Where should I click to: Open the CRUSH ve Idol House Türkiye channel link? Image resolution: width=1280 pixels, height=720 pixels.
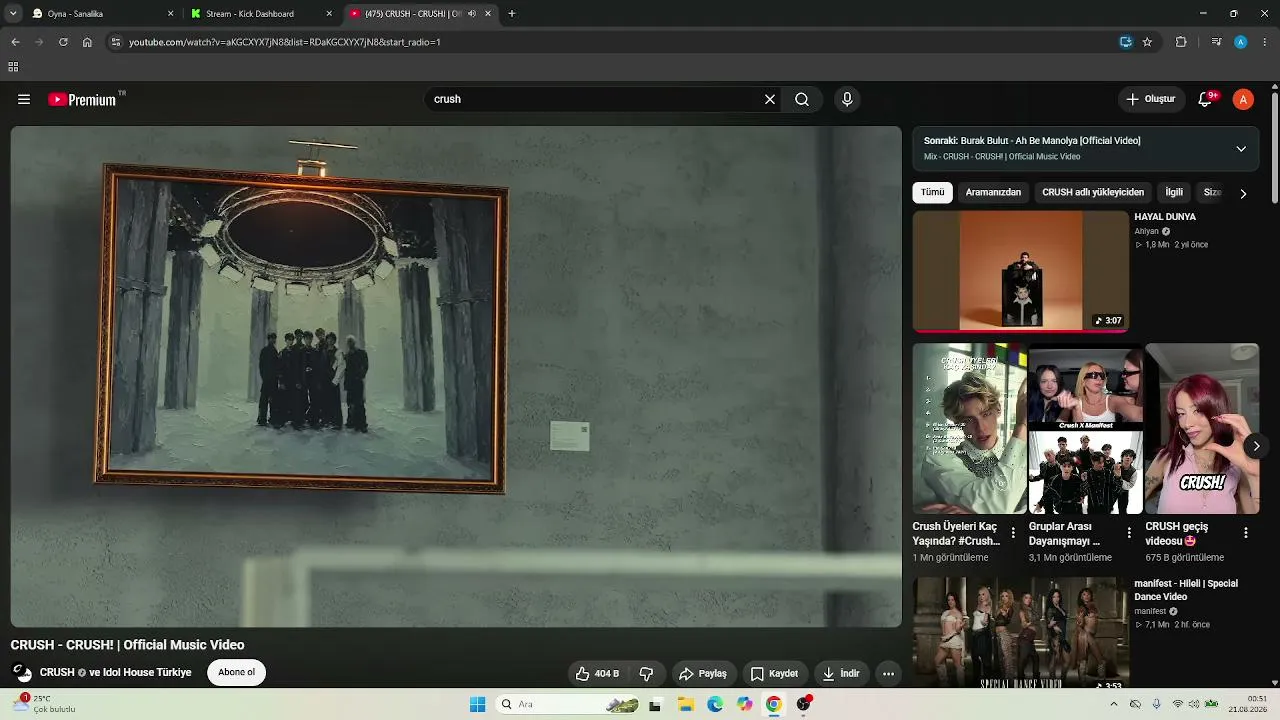tap(115, 672)
